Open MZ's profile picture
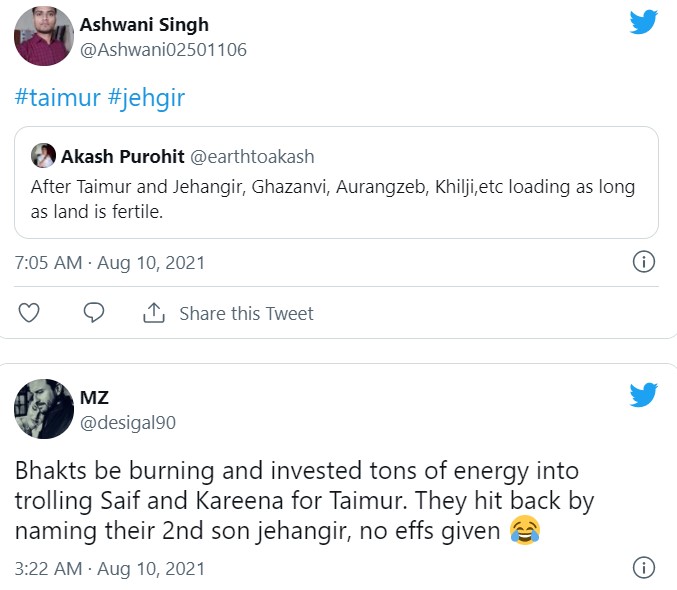 coord(43,410)
